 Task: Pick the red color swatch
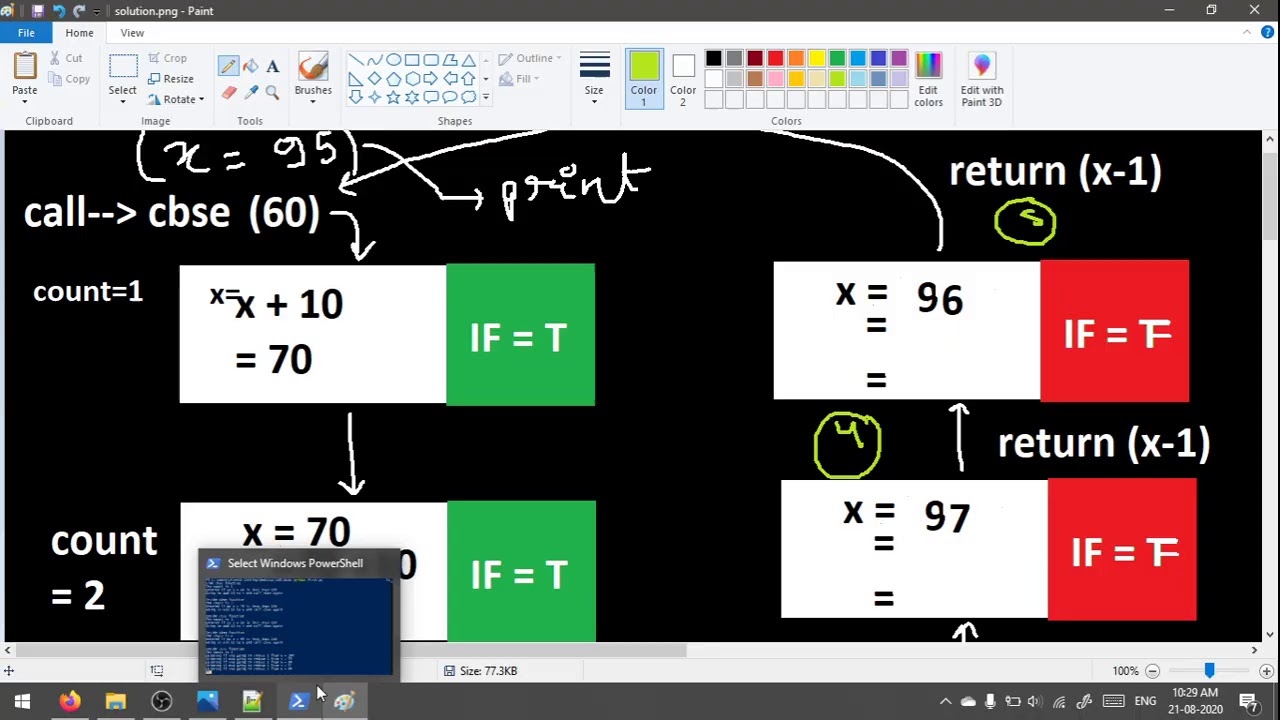(775, 59)
